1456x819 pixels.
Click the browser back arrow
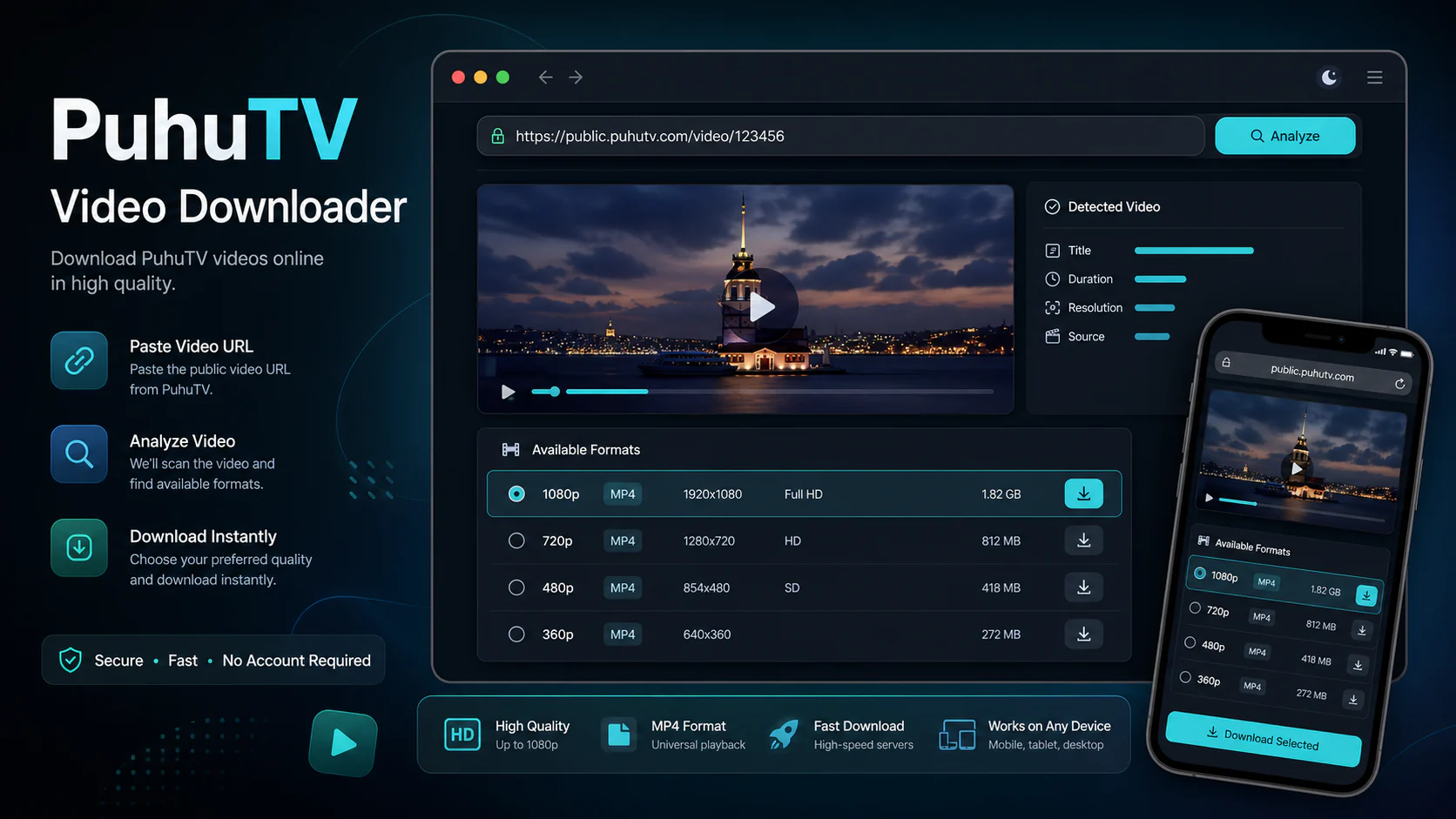[x=545, y=77]
